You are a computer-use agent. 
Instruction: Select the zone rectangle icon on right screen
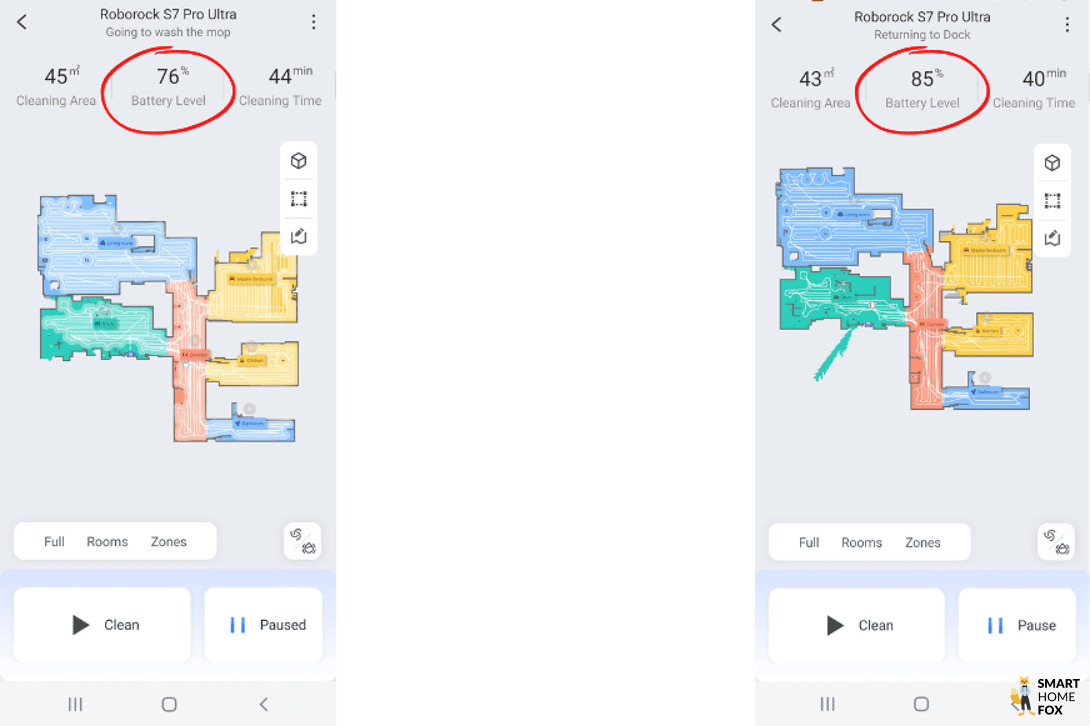click(x=1052, y=201)
